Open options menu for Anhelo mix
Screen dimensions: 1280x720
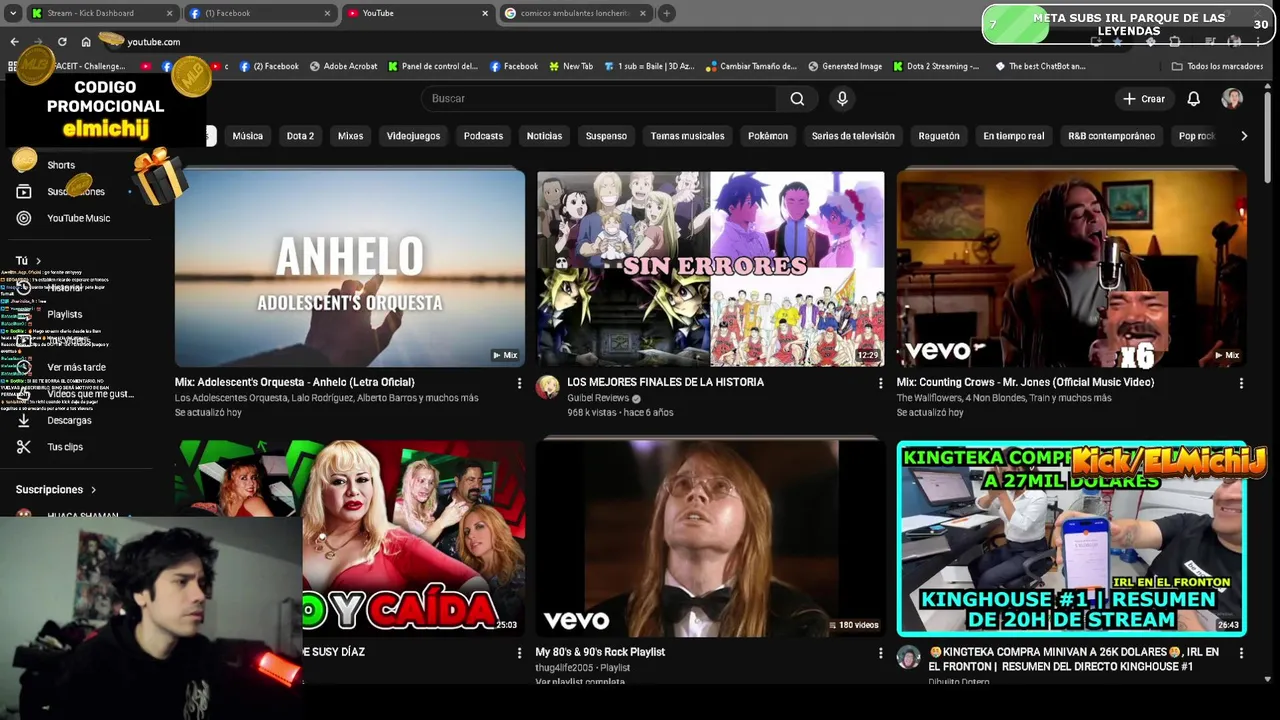point(519,383)
